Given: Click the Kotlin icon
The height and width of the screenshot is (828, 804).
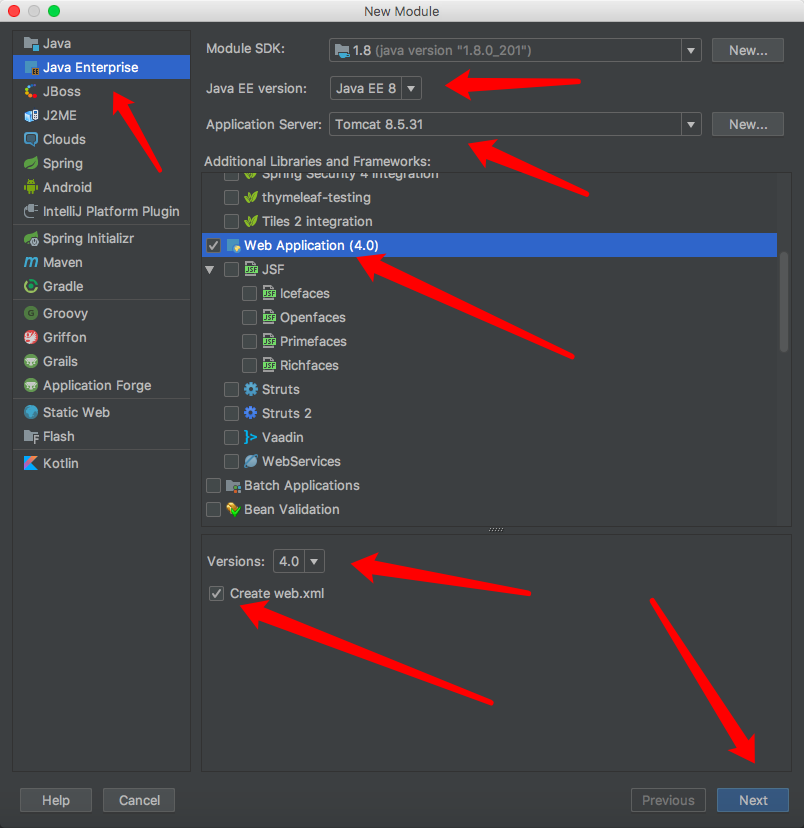Looking at the screenshot, I should tap(31, 464).
